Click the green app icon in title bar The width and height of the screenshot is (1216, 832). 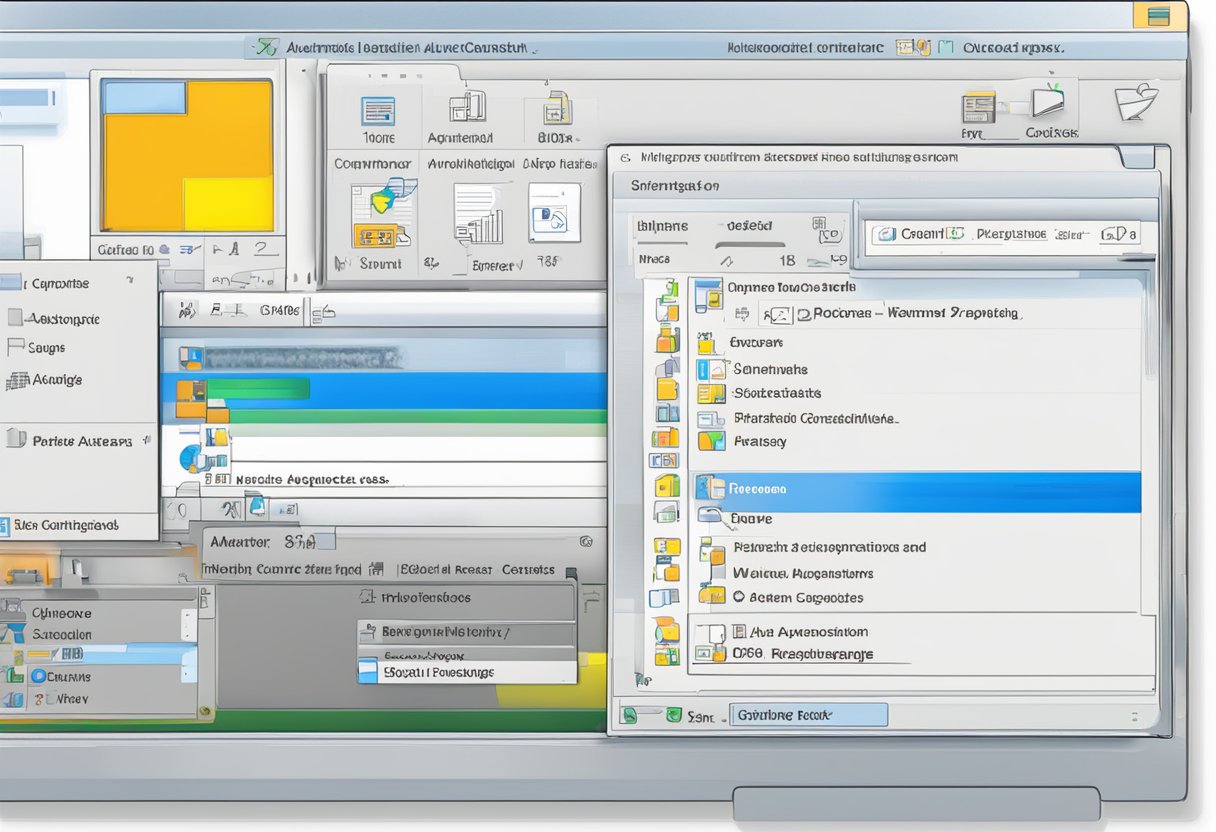pos(265,47)
